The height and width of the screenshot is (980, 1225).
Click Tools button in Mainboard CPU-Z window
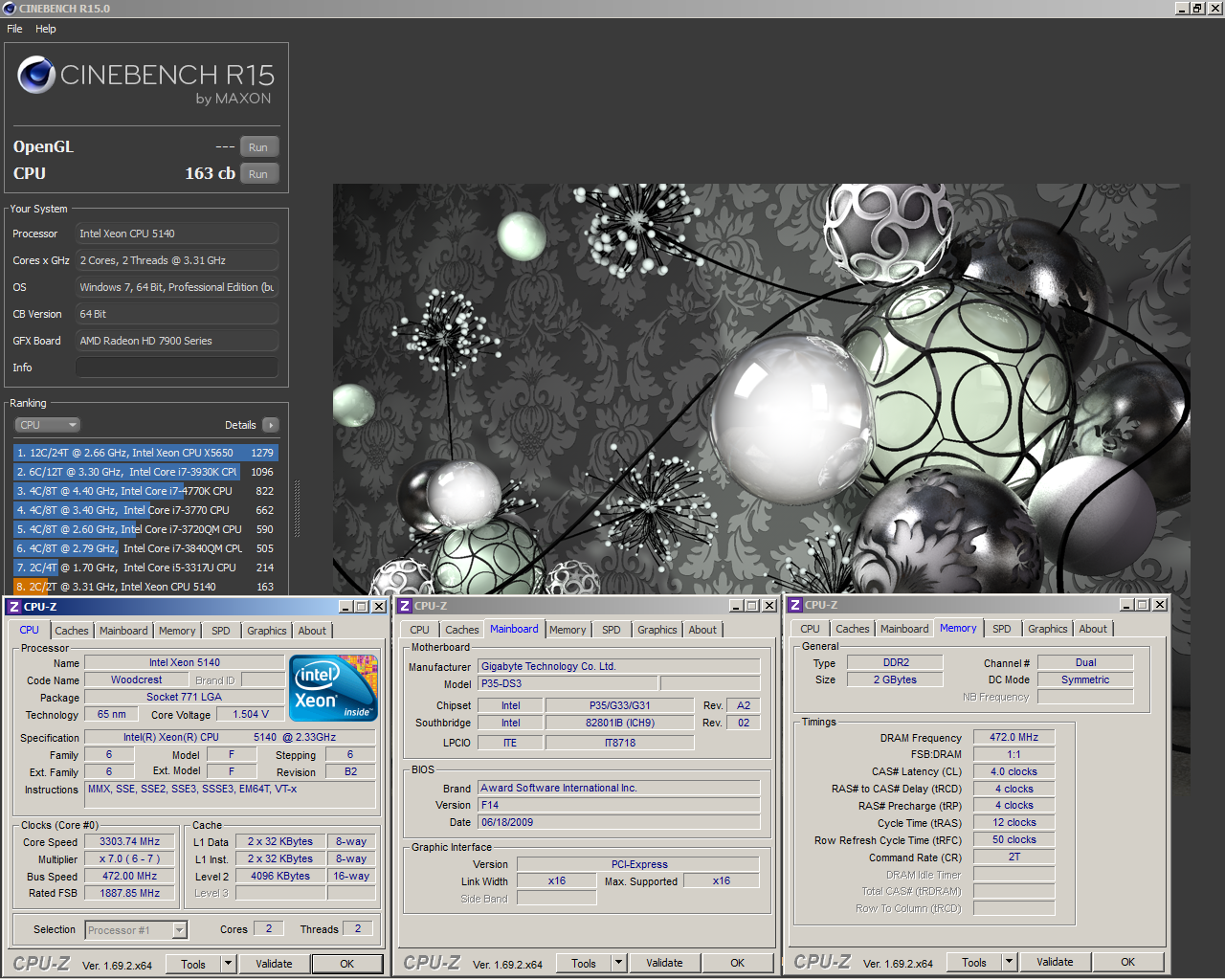(x=584, y=964)
